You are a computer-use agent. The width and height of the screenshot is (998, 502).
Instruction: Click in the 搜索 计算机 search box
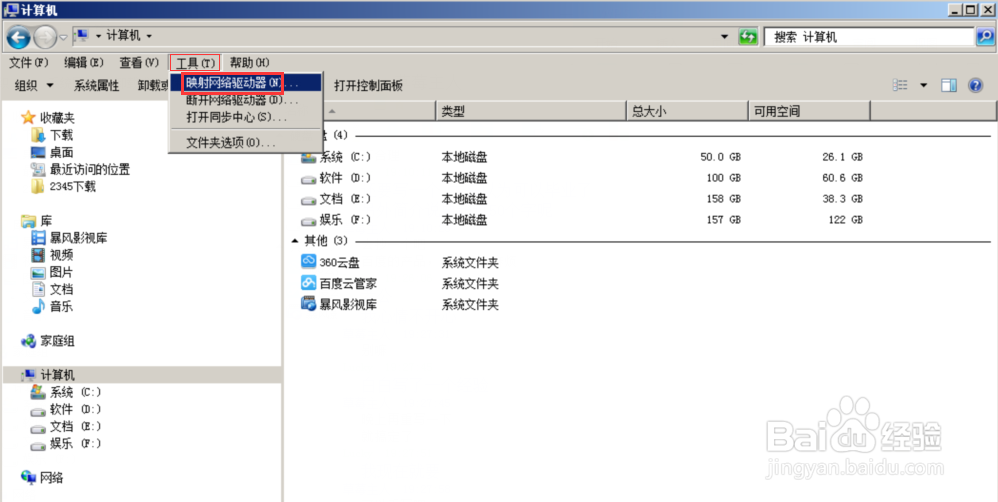pos(869,37)
